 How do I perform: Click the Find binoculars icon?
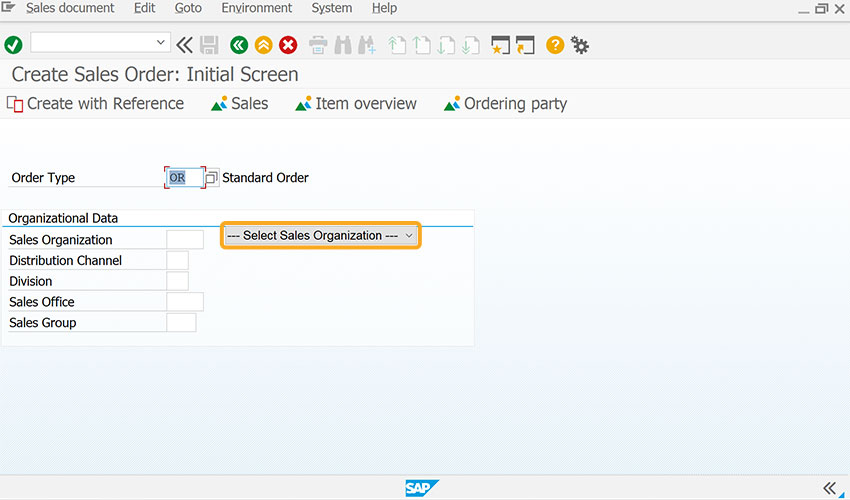click(343, 45)
